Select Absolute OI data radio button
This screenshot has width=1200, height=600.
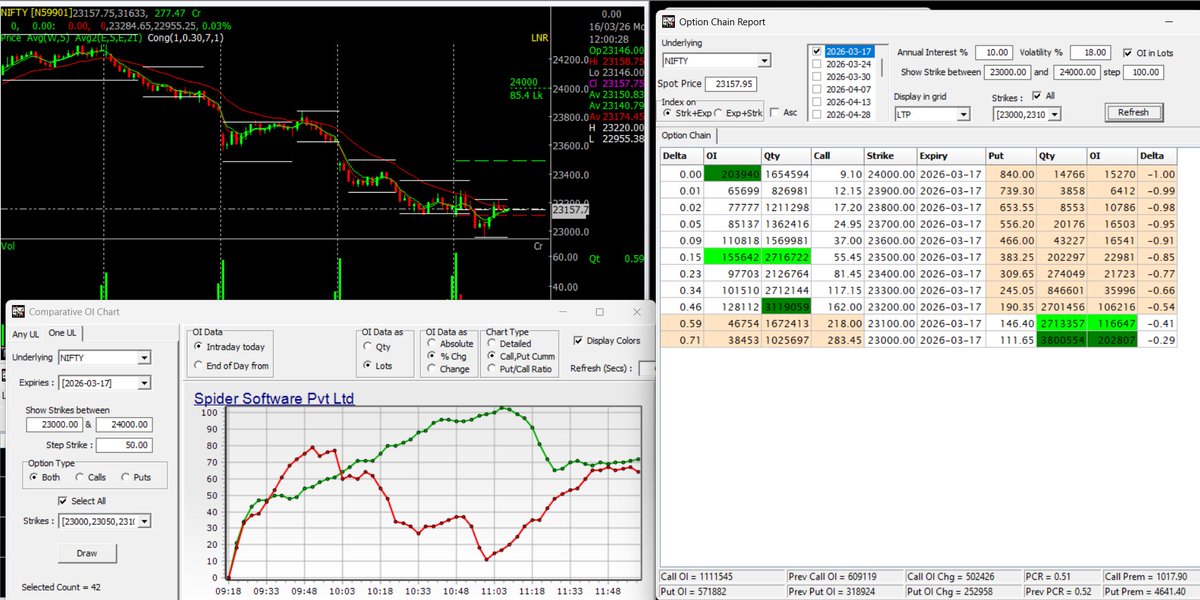[x=433, y=343]
